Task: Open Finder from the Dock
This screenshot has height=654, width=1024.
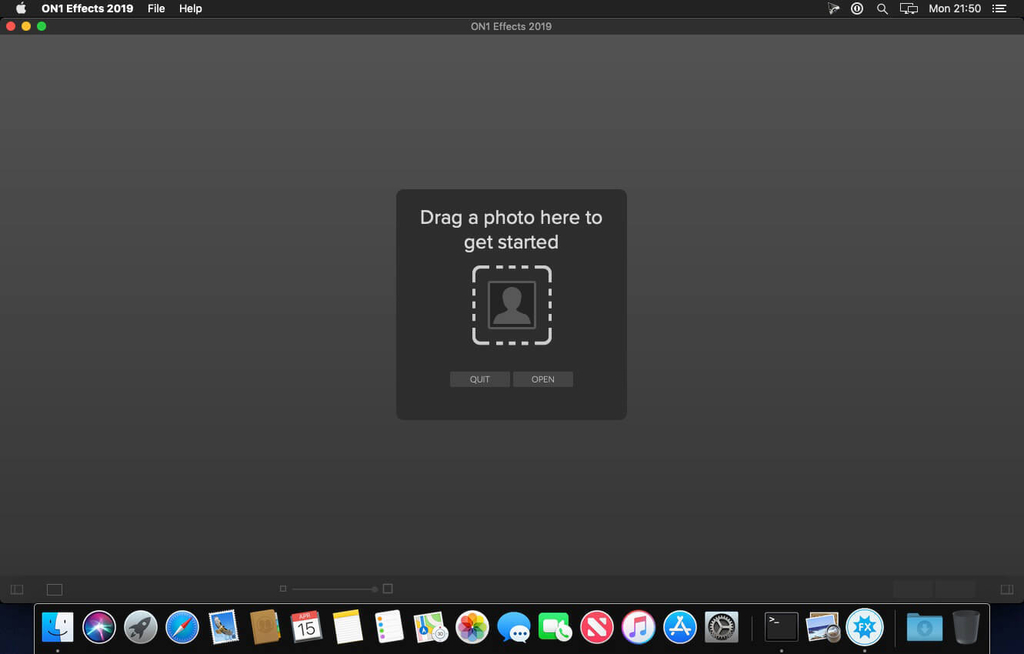Action: [x=57, y=627]
